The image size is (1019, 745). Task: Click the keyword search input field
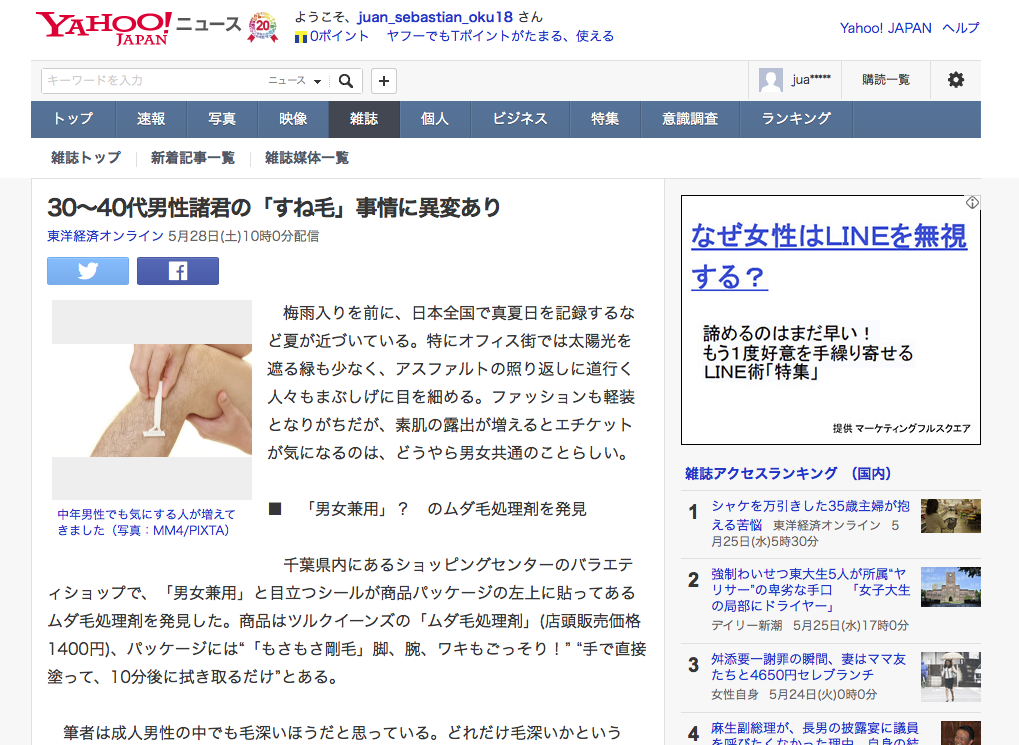tap(150, 80)
